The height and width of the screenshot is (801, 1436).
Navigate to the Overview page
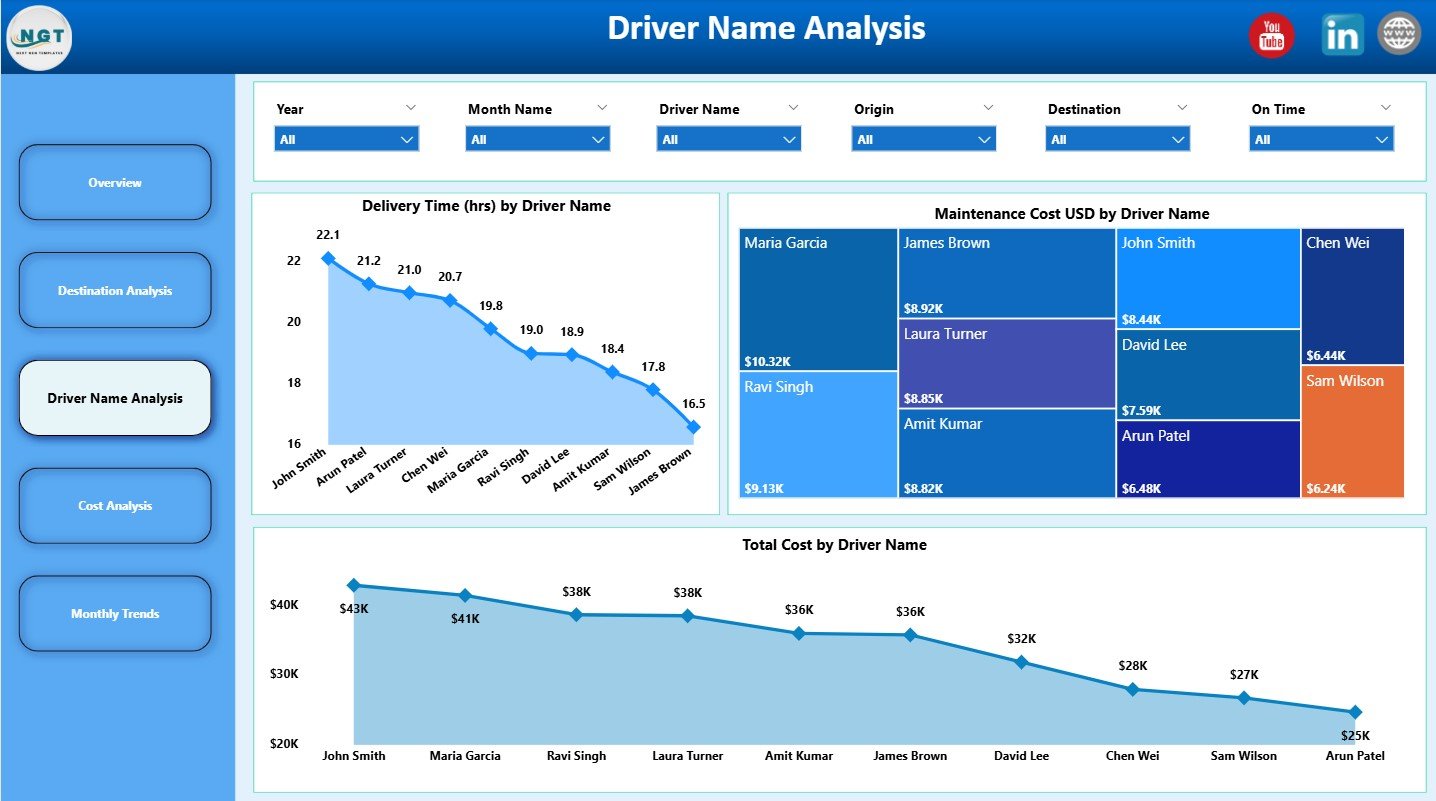pos(114,182)
